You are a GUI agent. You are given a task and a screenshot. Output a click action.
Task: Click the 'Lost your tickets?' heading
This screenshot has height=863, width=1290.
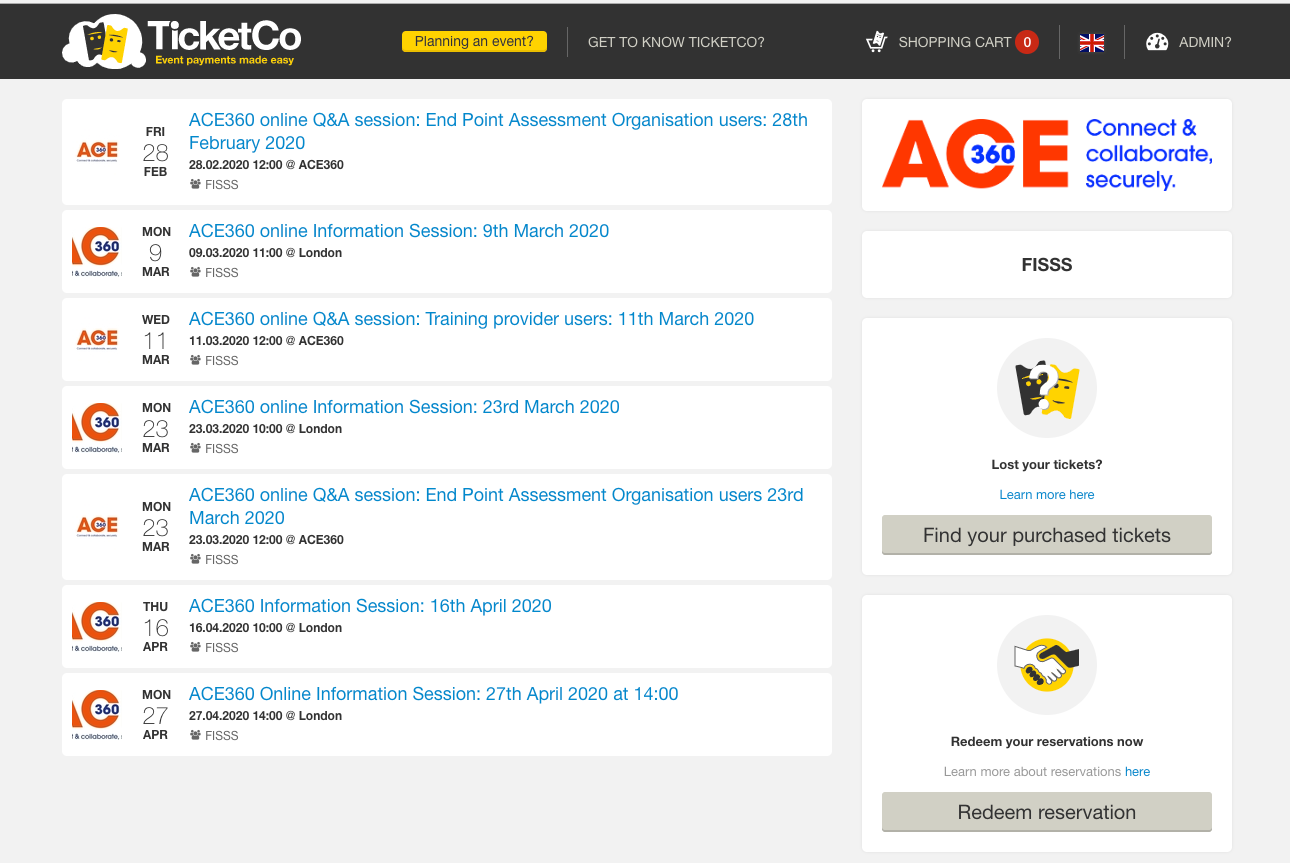click(1047, 465)
